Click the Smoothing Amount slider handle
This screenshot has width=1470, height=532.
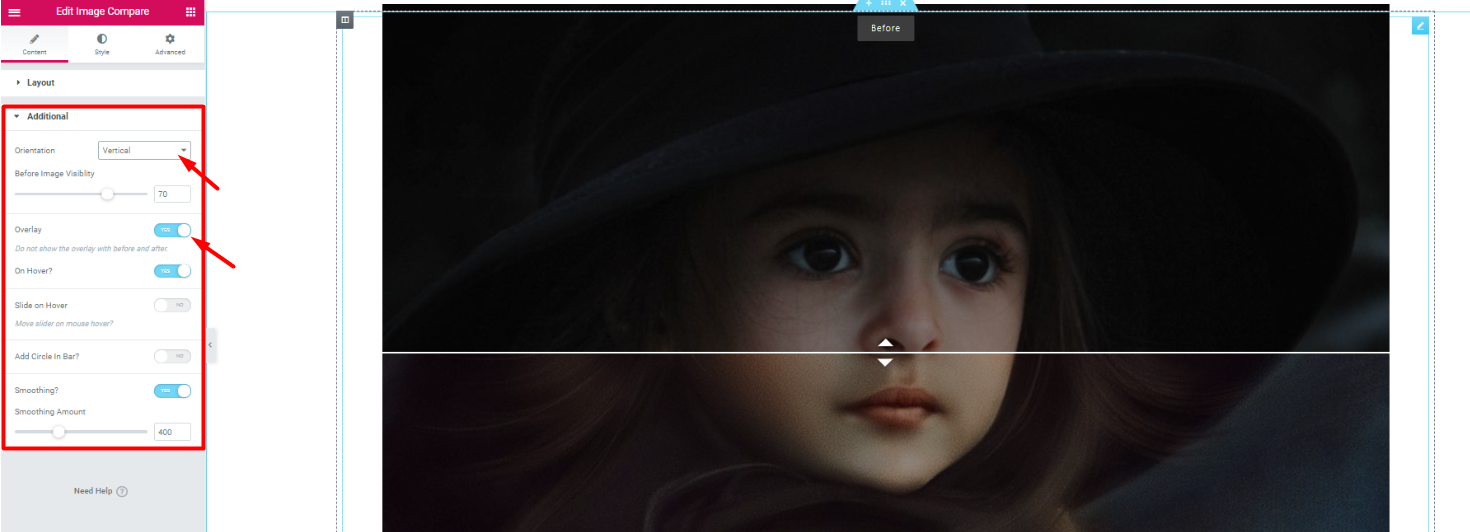pyautogui.click(x=59, y=432)
